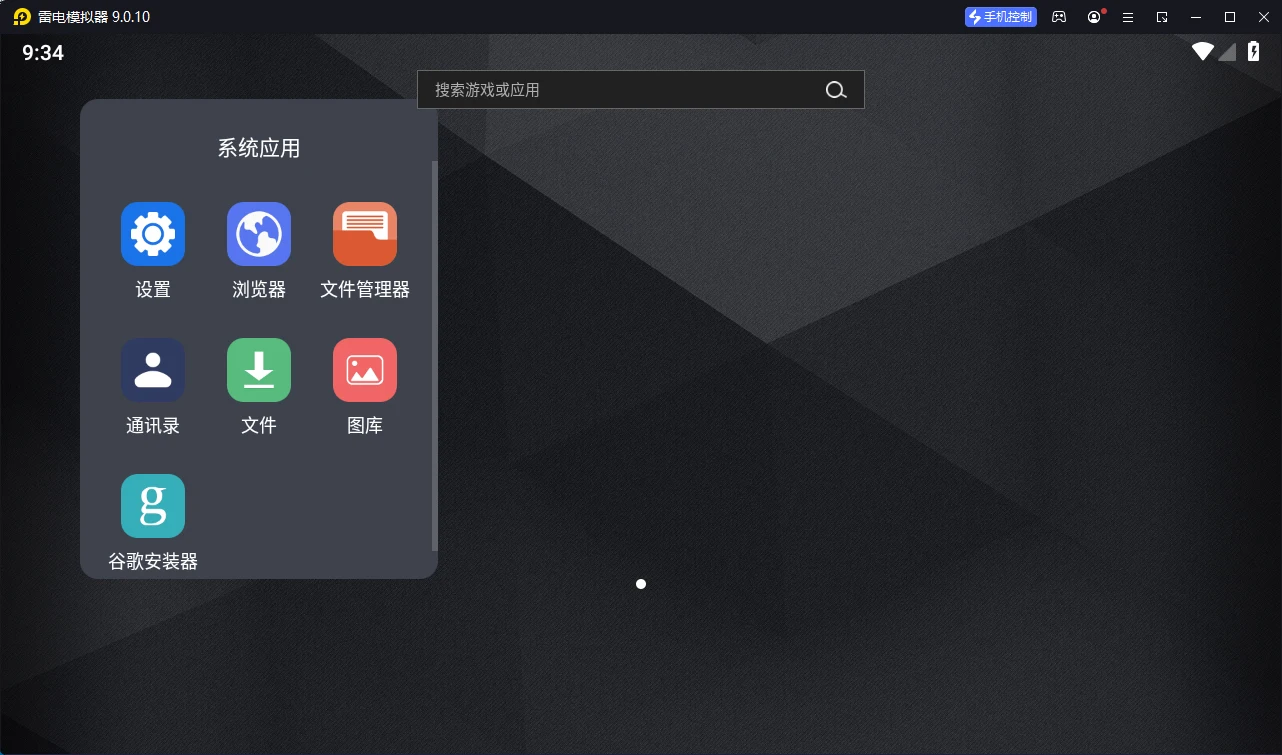The width and height of the screenshot is (1282, 755).
Task: Click the window shrink-to-corner icon
Action: pyautogui.click(x=1162, y=16)
